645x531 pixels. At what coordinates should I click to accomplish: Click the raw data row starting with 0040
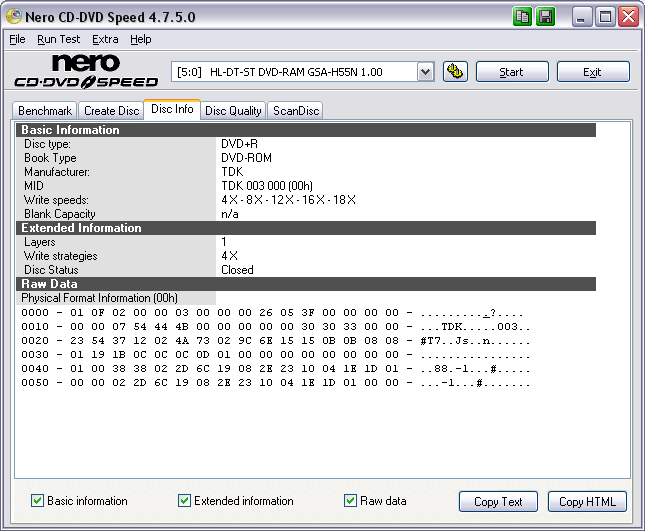pyautogui.click(x=276, y=369)
